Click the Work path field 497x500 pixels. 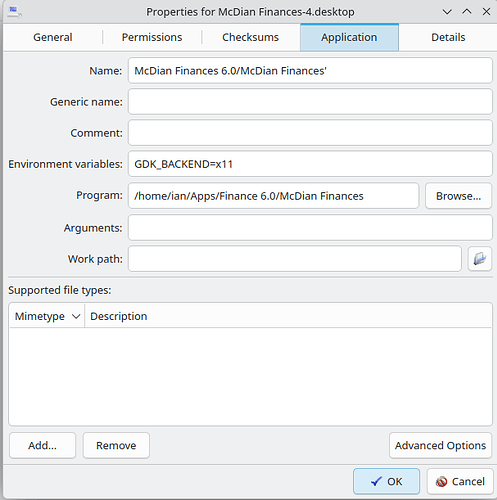point(295,259)
